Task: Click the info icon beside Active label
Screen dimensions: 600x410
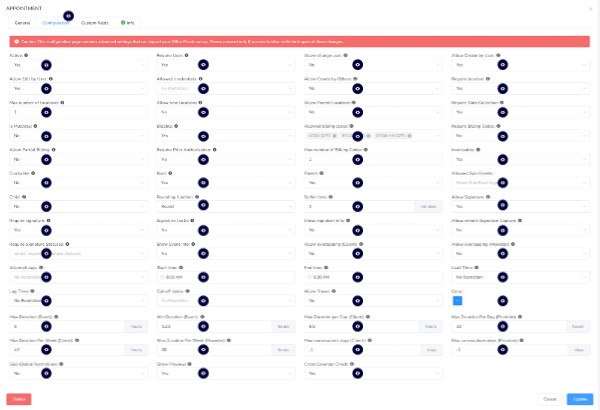Action: point(24,55)
